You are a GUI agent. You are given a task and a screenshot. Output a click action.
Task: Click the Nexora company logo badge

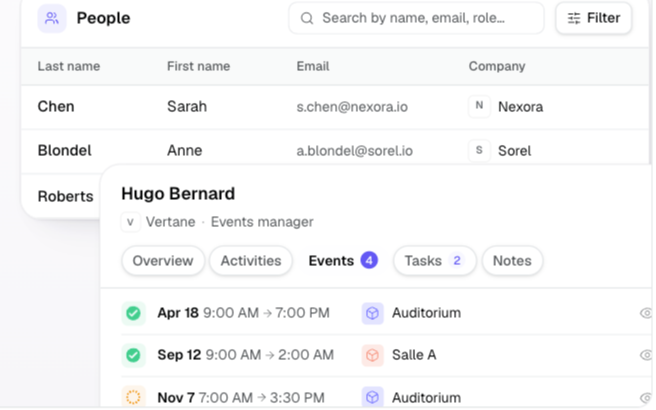[479, 107]
